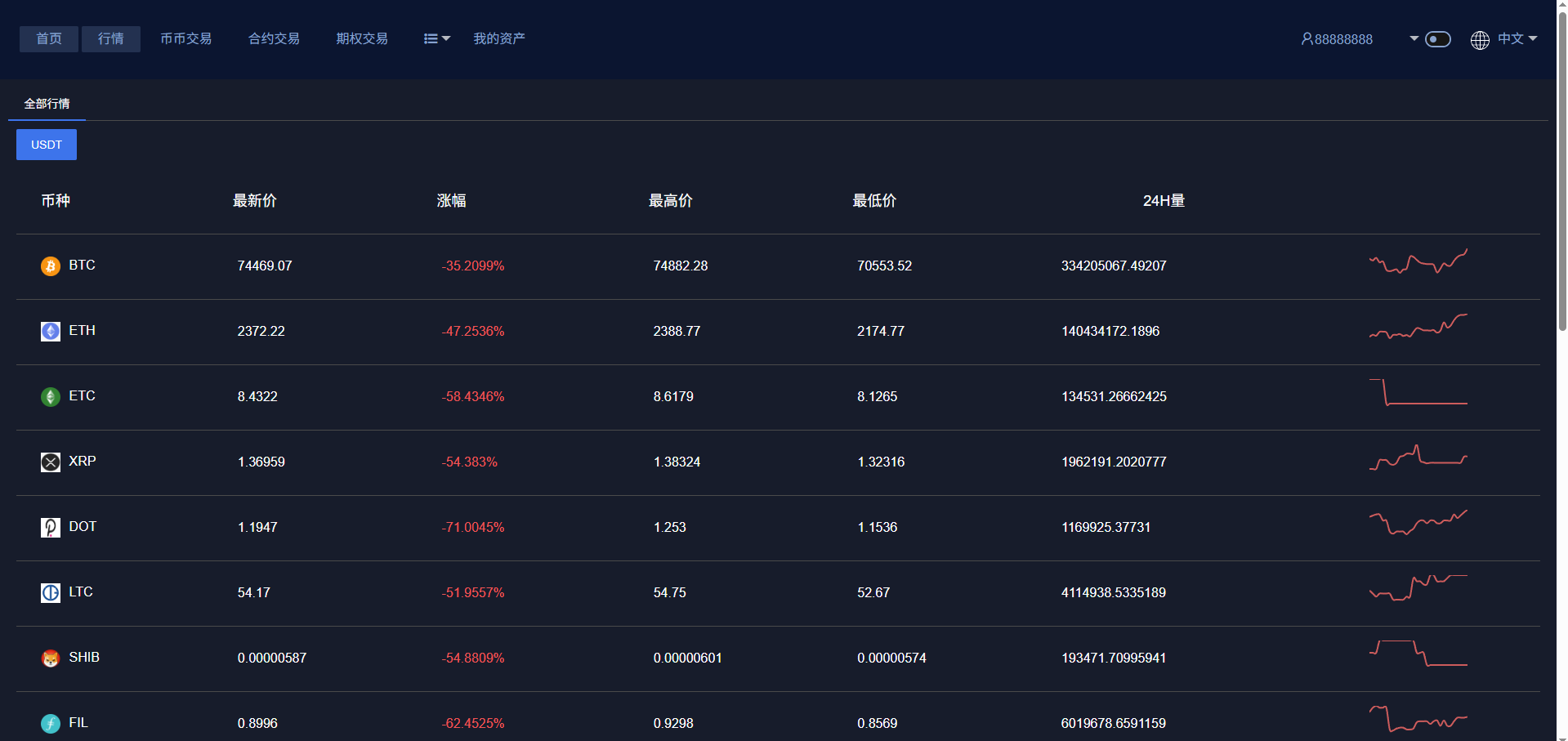Open the BTC price trend sparkline
This screenshot has height=741, width=1568.
[x=1418, y=261]
